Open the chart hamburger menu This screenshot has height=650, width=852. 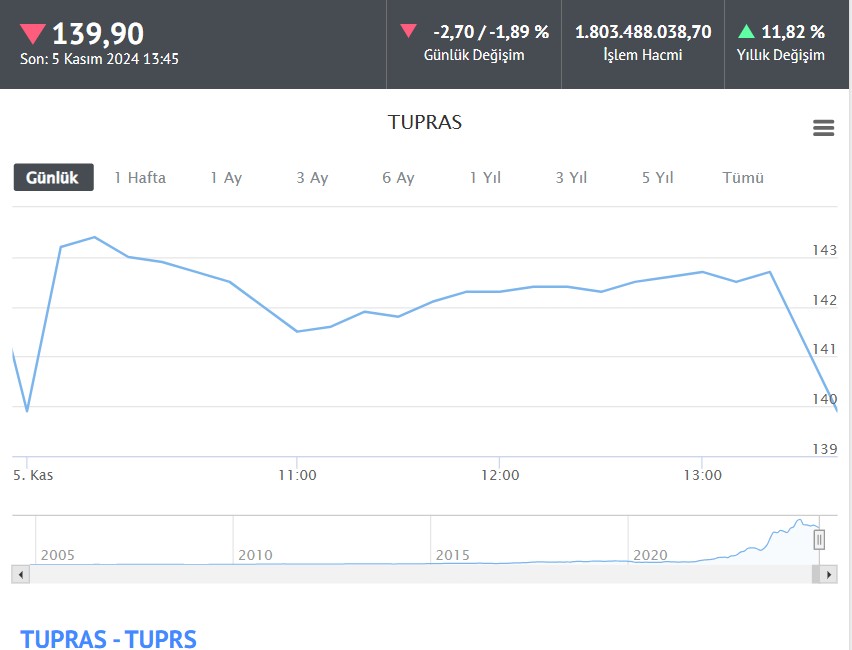(x=823, y=128)
